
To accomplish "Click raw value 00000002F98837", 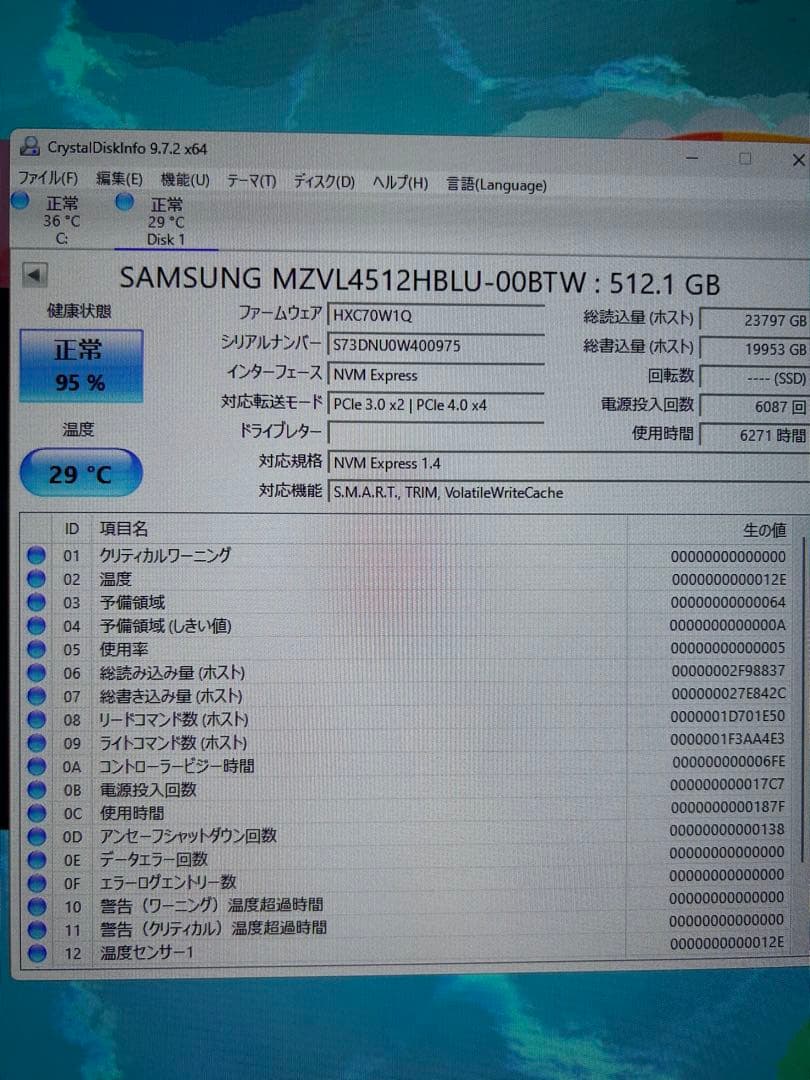I will click(728, 670).
